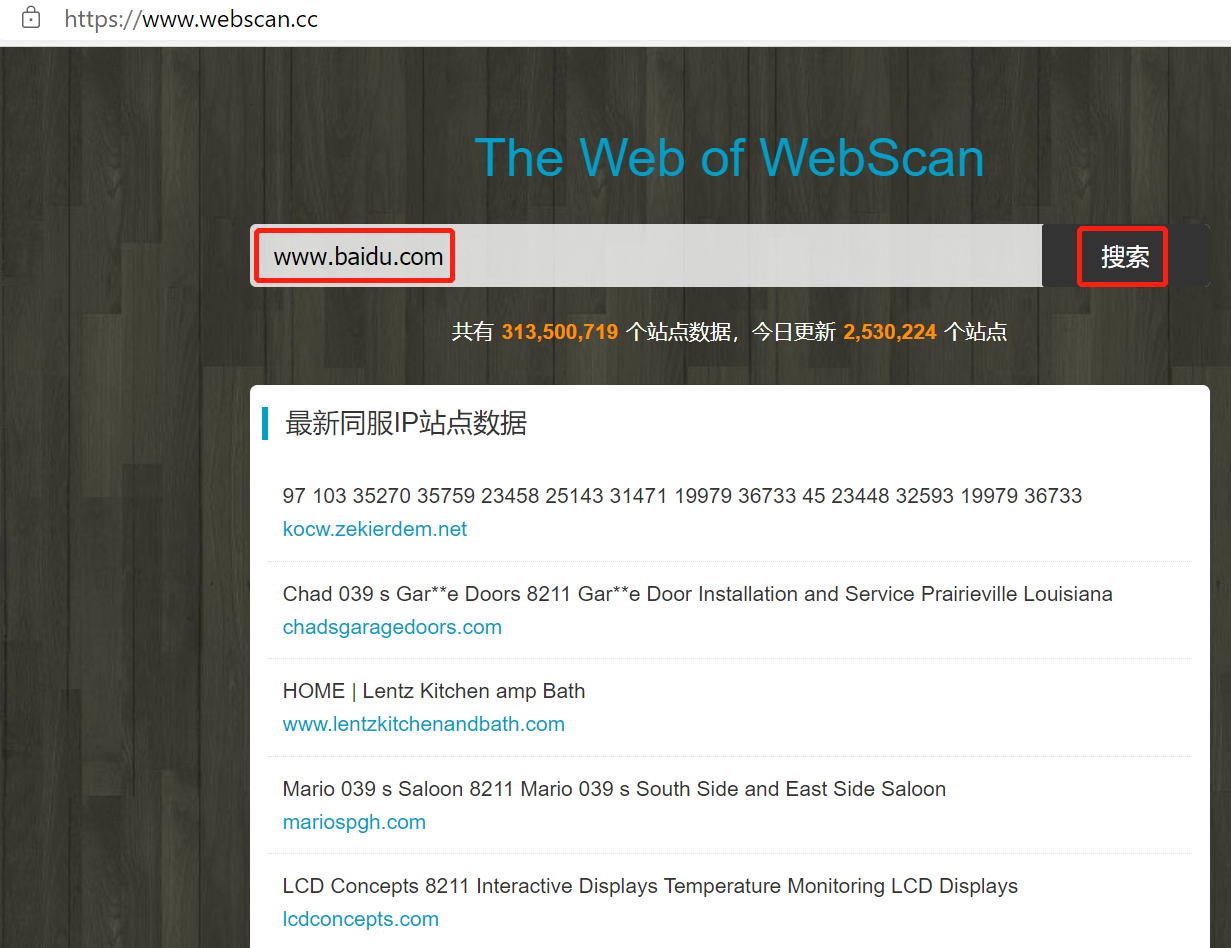The image size is (1231, 948).
Task: Click the text starting 97 103 35270
Action: tap(682, 496)
